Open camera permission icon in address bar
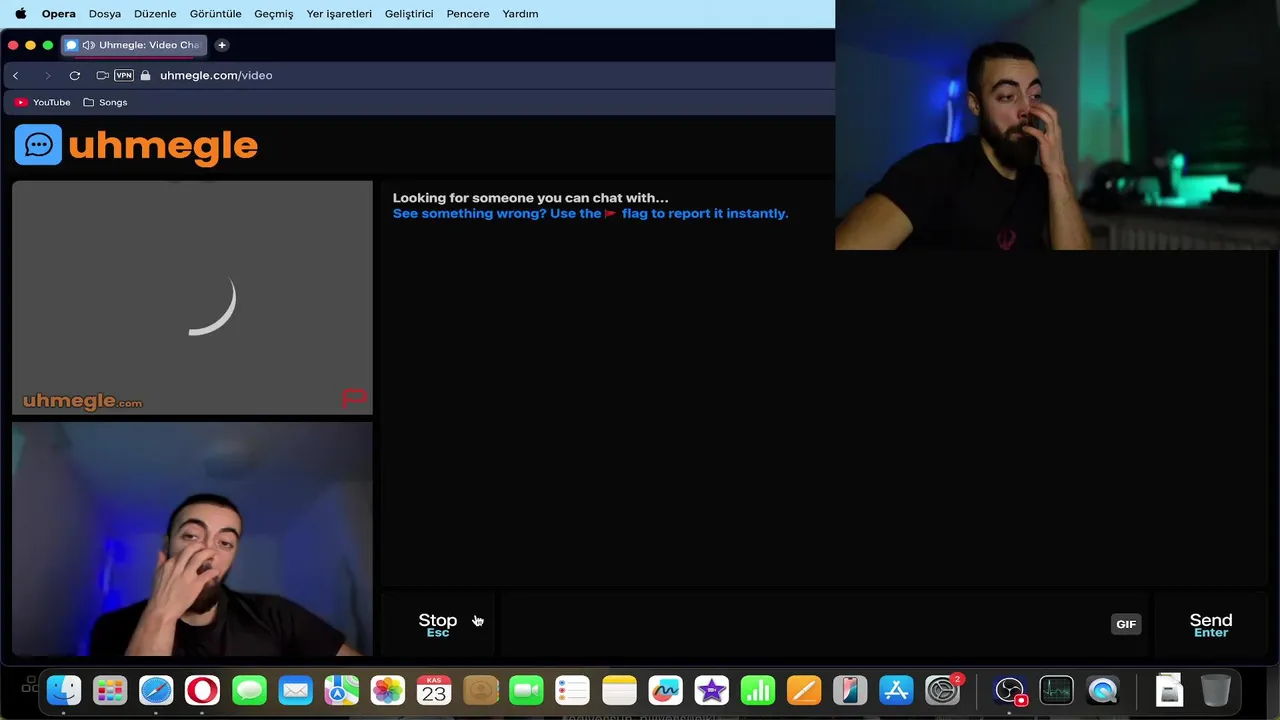 pos(102,75)
